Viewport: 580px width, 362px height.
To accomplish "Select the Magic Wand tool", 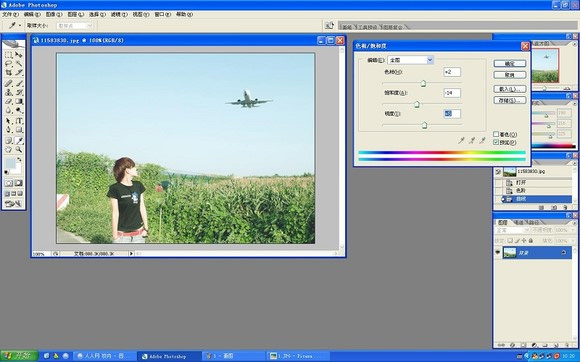I will click(18, 64).
